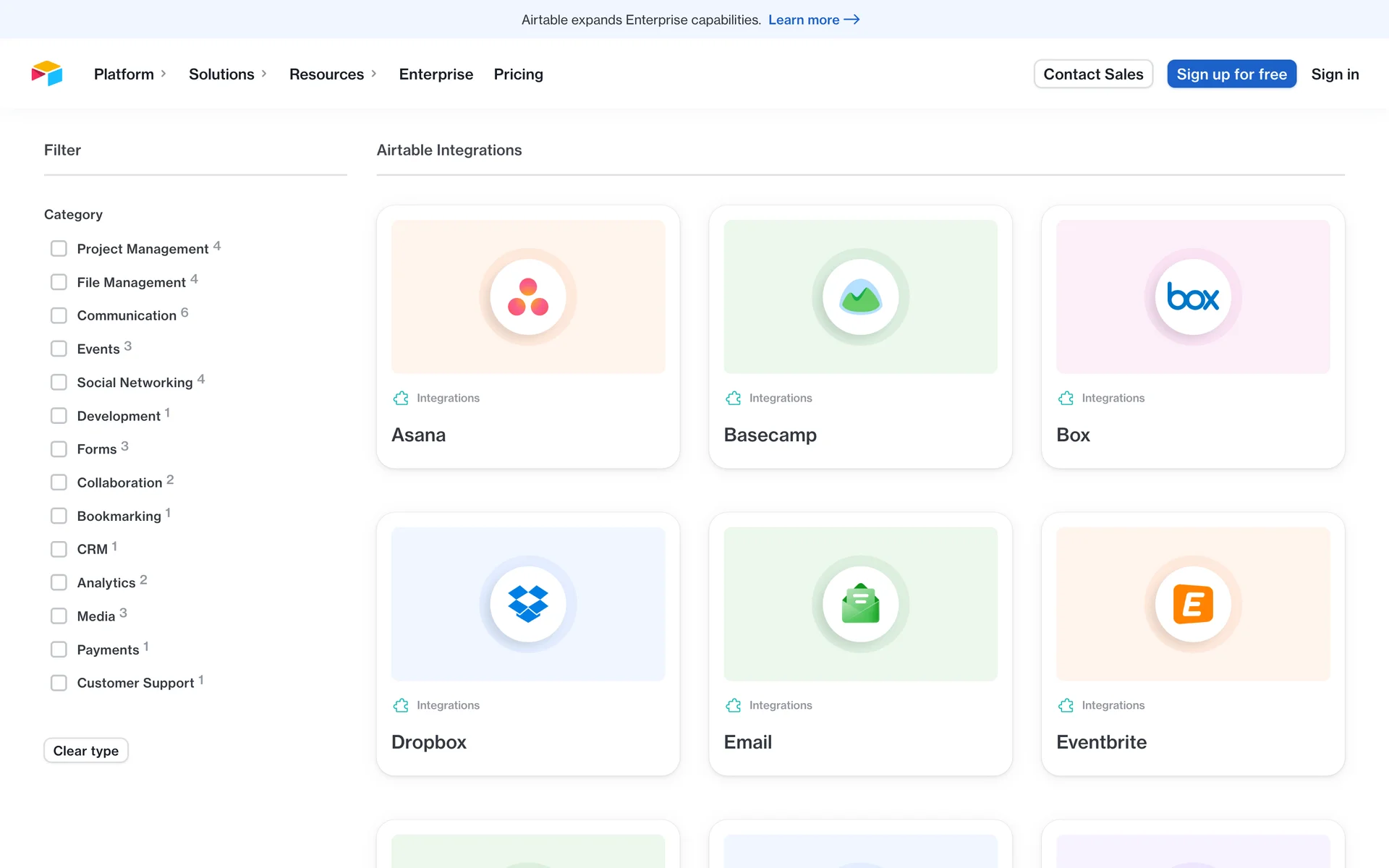Enable the Project Management filter checkbox
The width and height of the screenshot is (1389, 868).
pos(59,249)
